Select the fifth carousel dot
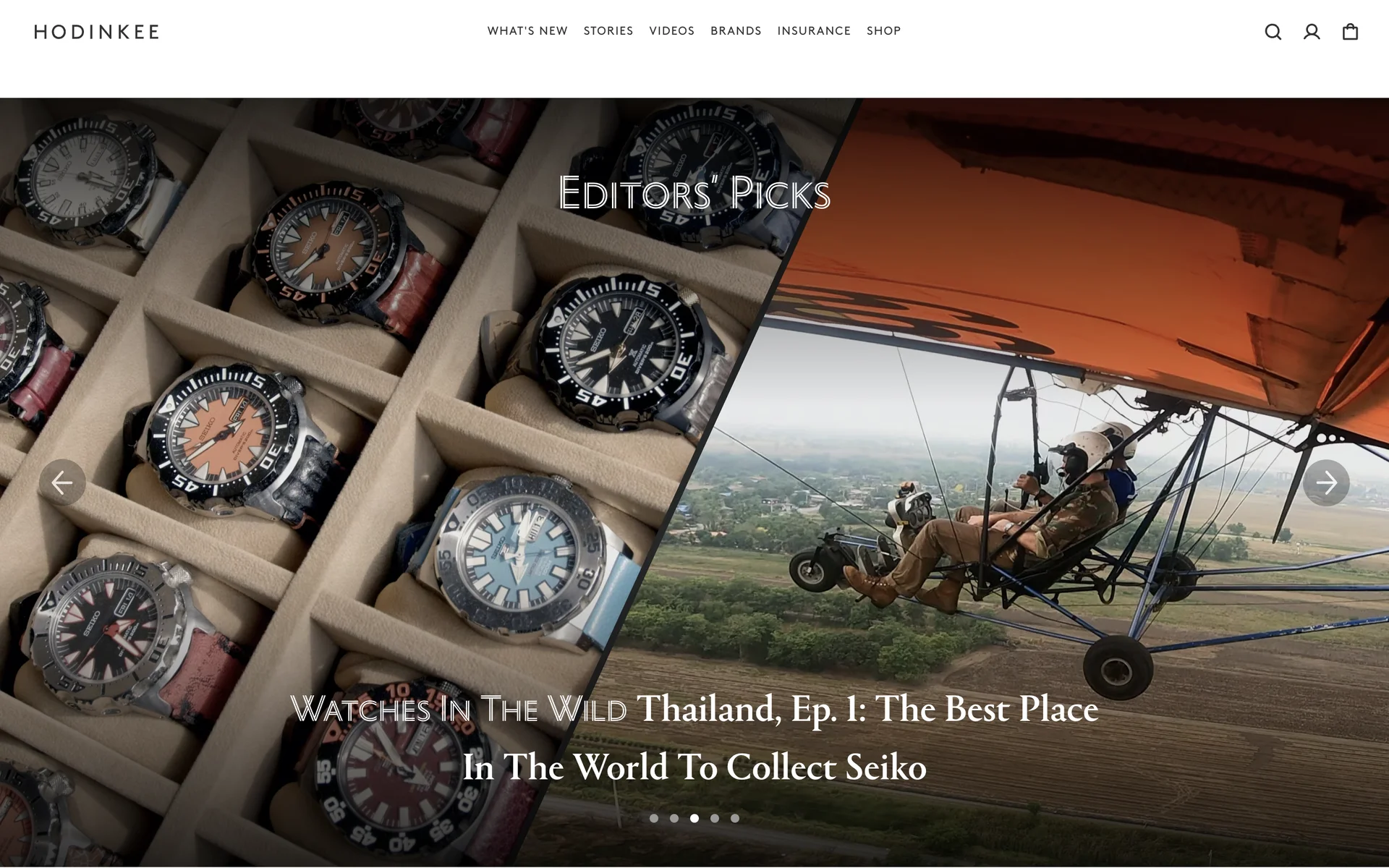 pyautogui.click(x=735, y=818)
